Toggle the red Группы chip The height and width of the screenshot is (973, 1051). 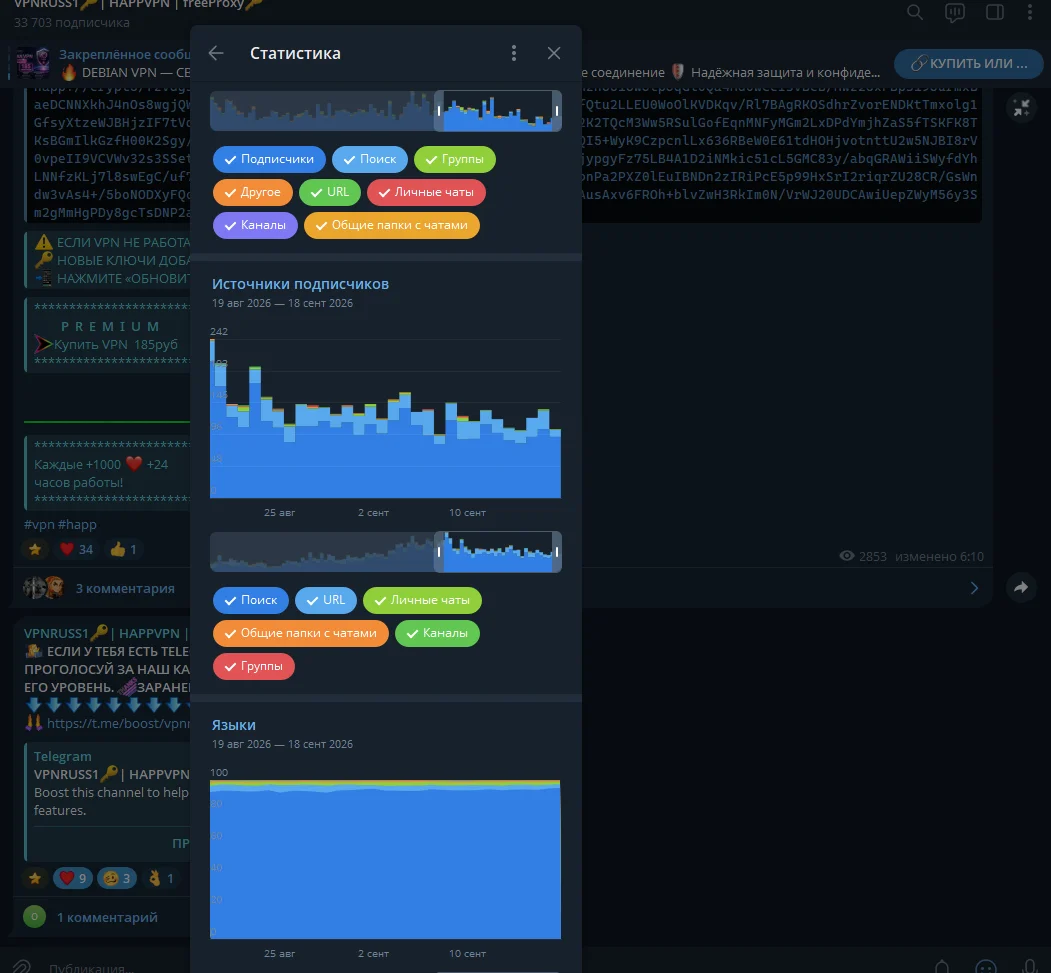[x=253, y=666]
